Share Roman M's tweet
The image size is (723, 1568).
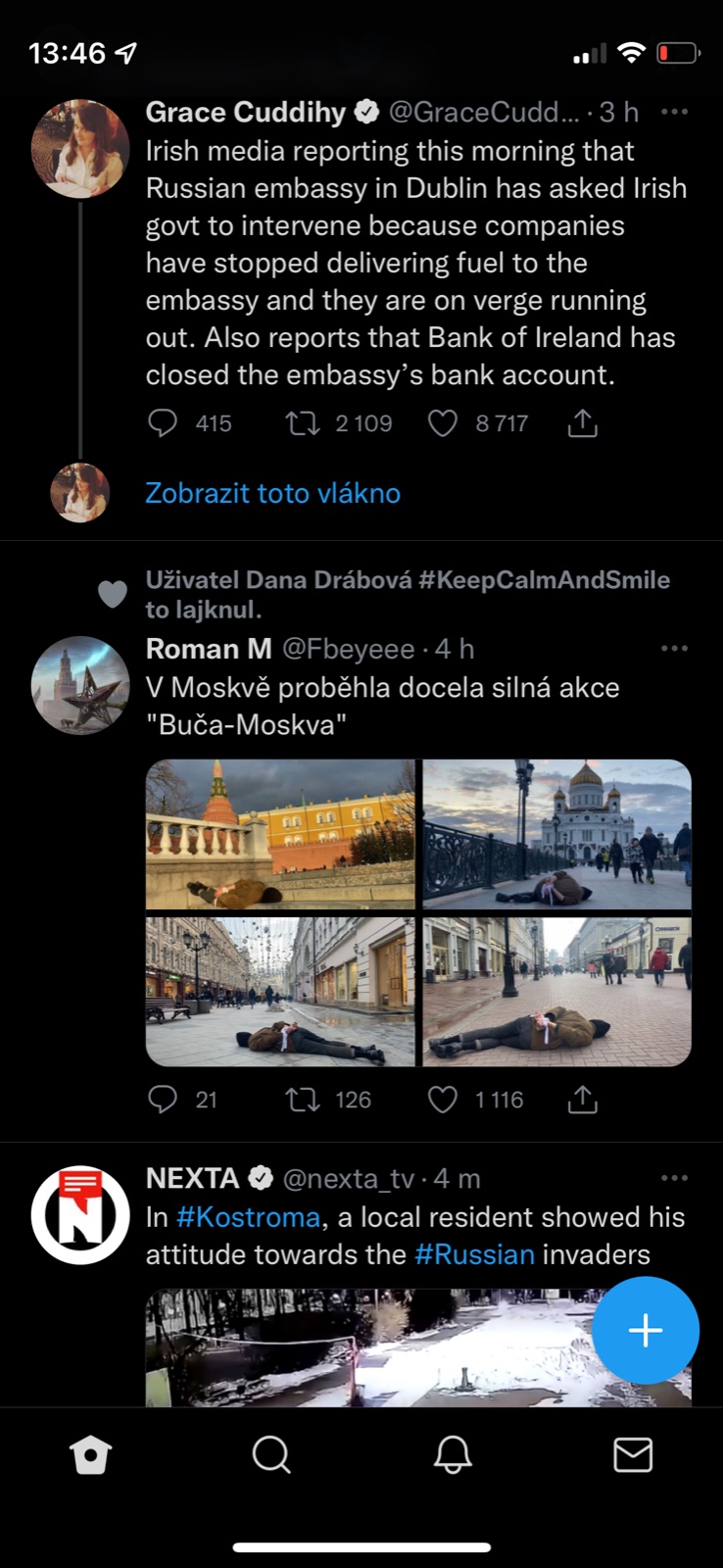[x=582, y=1100]
